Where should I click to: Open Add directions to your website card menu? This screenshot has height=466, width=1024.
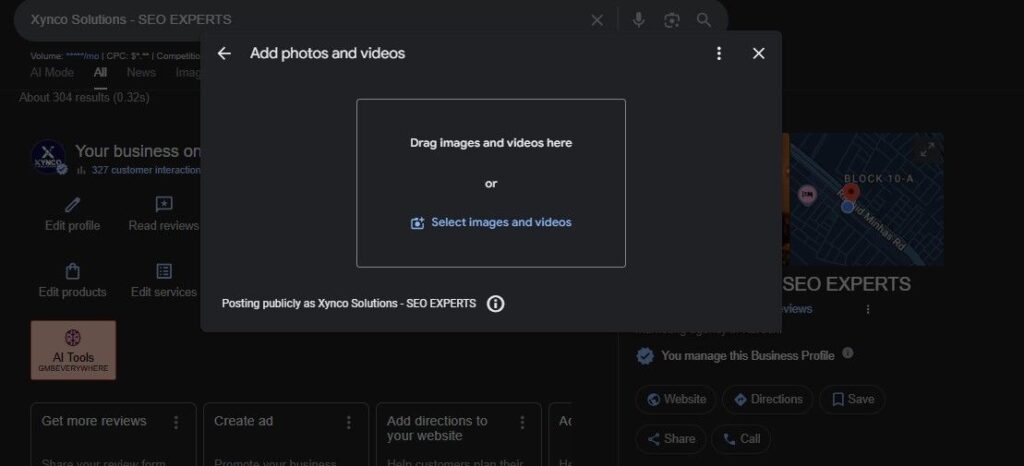coord(522,423)
